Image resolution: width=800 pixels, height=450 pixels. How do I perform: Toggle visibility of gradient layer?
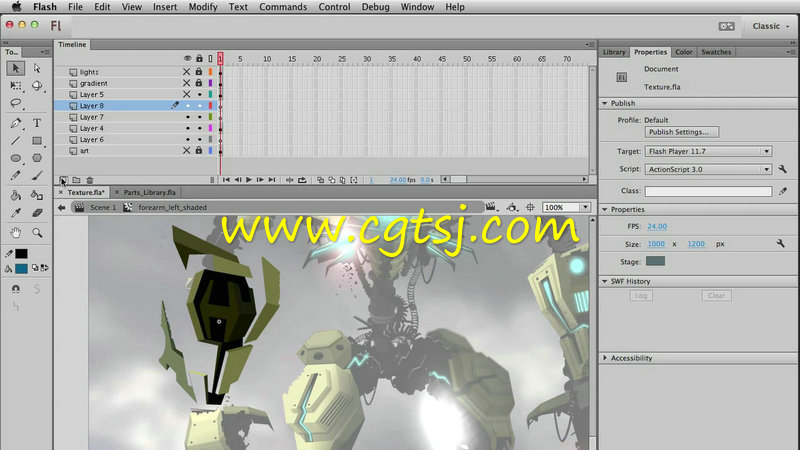tap(187, 83)
